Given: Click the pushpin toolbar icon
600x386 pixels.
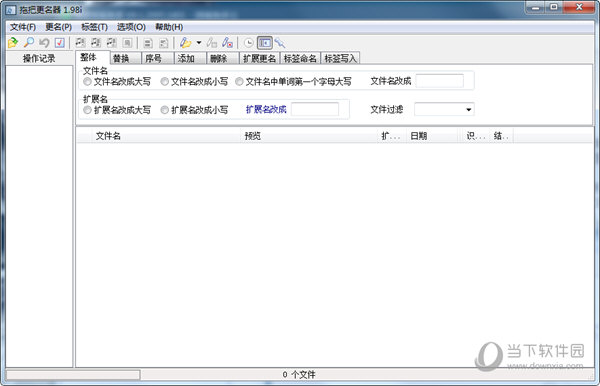Looking at the screenshot, I should 280,42.
